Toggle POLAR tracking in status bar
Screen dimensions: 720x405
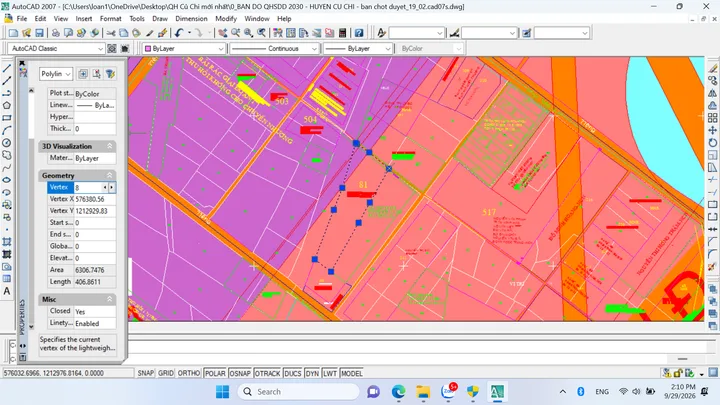[x=215, y=373]
